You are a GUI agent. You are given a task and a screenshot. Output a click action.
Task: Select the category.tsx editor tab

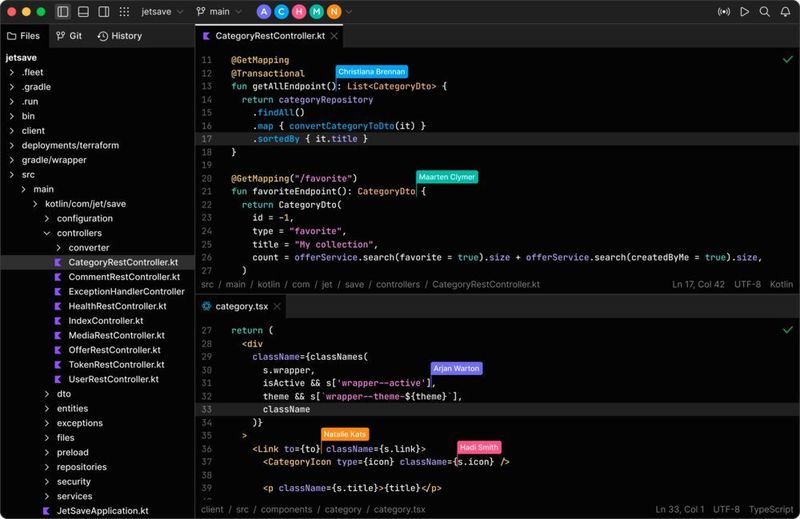tap(241, 306)
